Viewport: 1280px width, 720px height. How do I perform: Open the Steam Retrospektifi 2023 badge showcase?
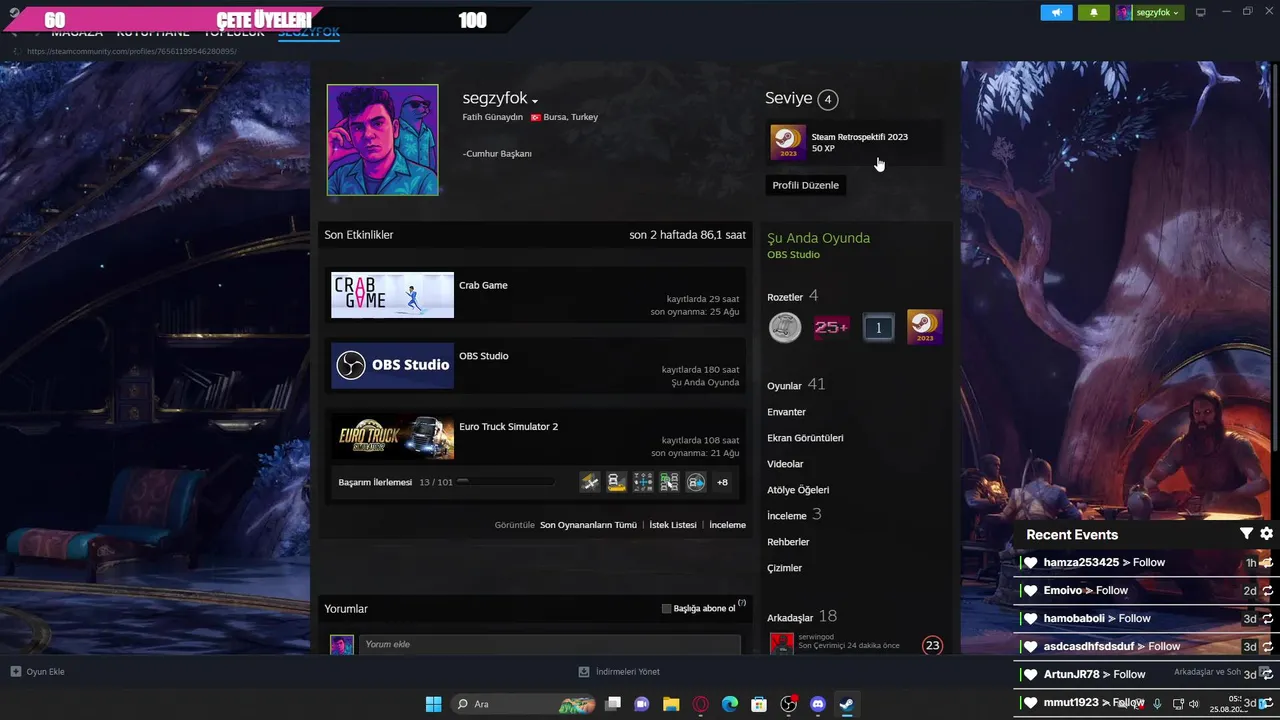tap(855, 143)
